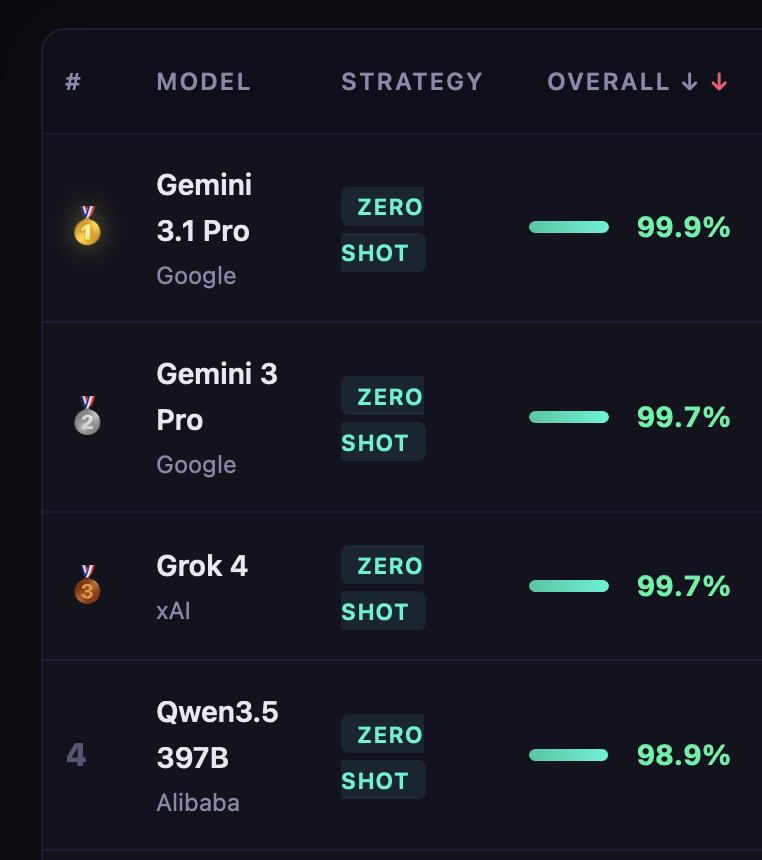
Task: Click the bronze medal icon for rank 3
Action: click(87, 585)
